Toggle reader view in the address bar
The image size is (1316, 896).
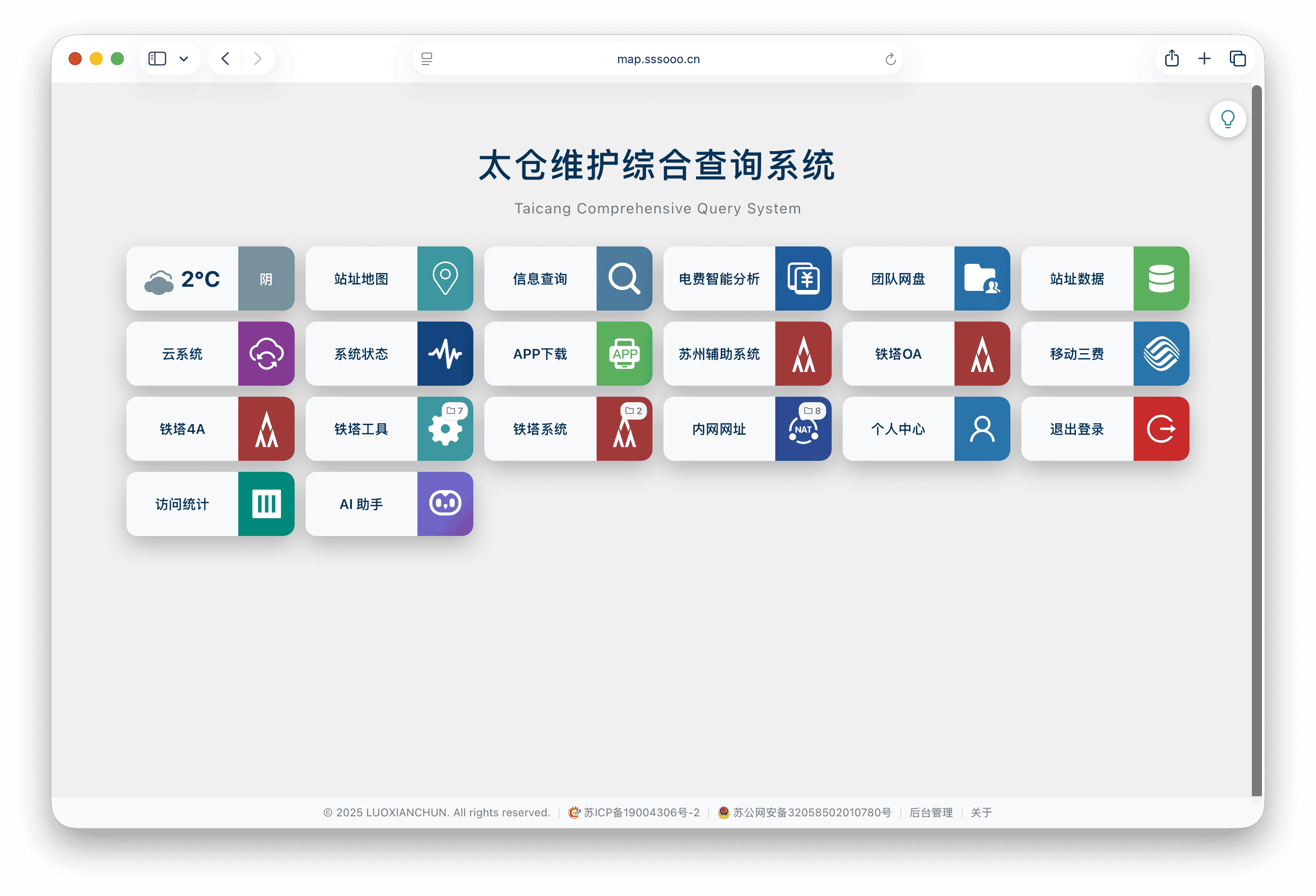click(x=427, y=58)
